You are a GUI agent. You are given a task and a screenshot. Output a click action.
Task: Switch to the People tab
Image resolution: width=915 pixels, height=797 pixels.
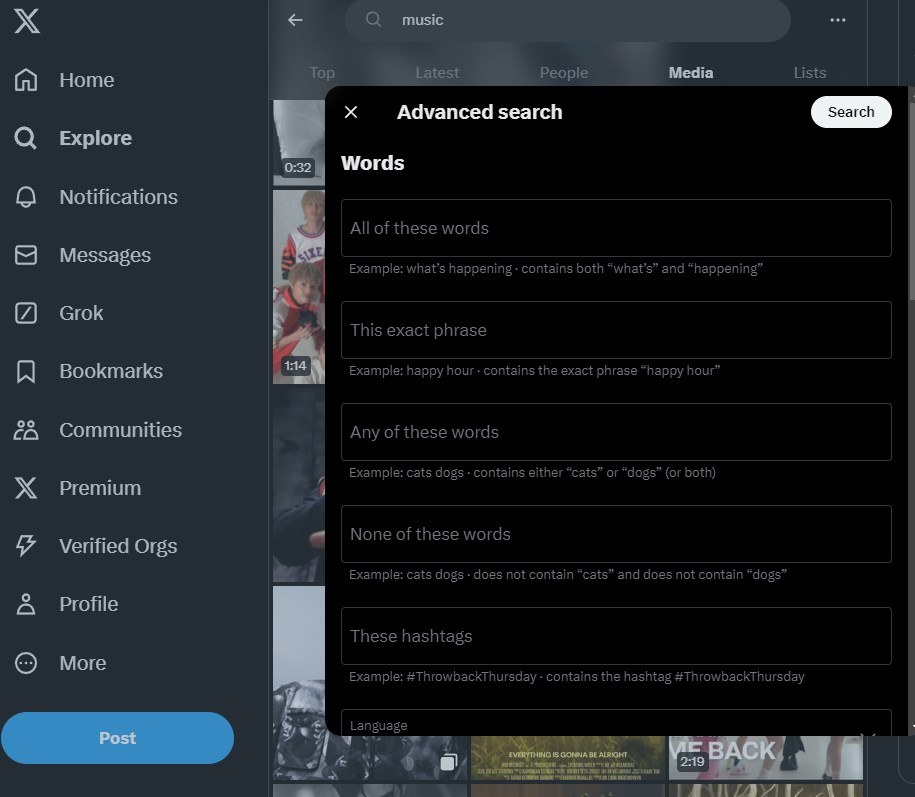pyautogui.click(x=563, y=72)
